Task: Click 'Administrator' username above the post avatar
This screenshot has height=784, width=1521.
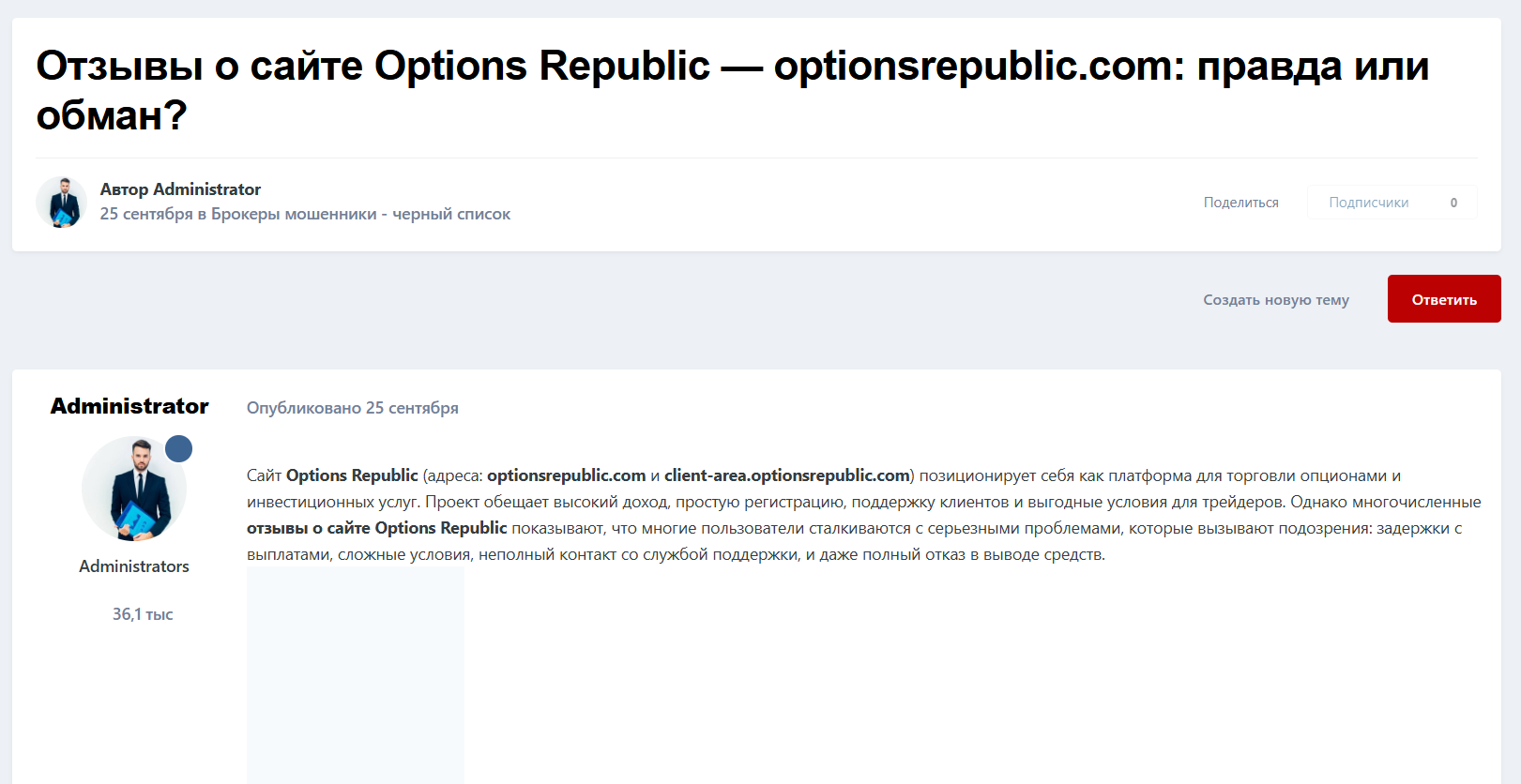Action: tap(129, 406)
